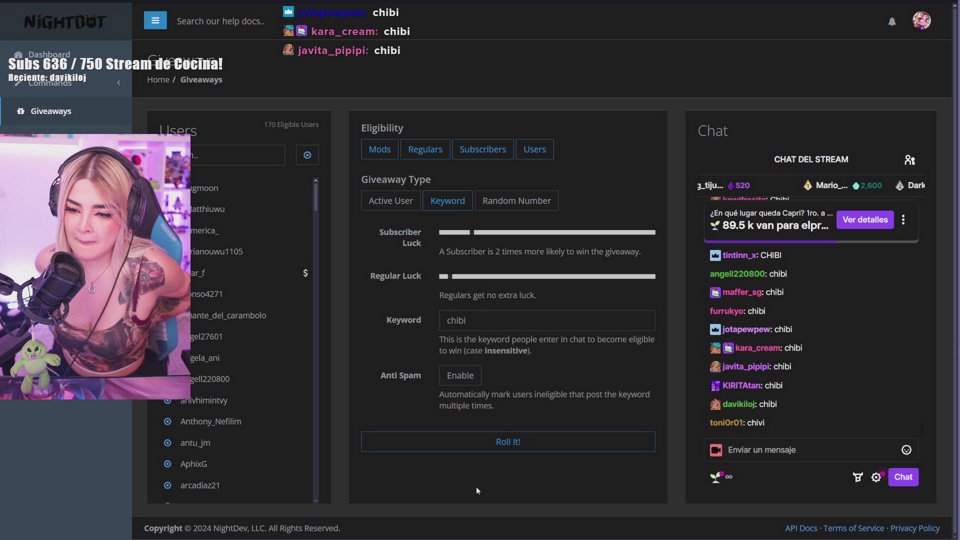Click the three-dot menu on prediction banner
The image size is (960, 540).
click(903, 220)
